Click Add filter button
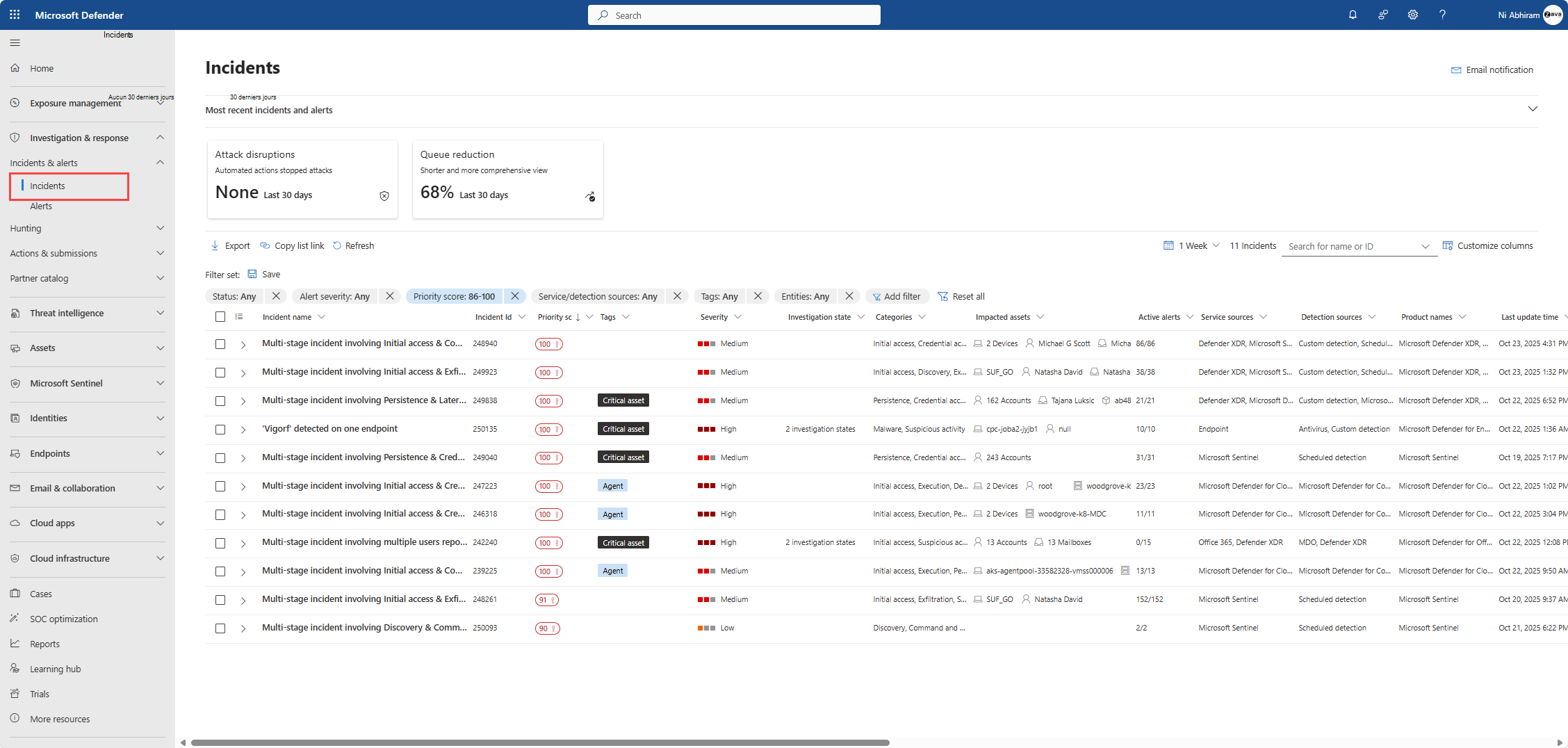This screenshot has width=1568, height=748. 897,296
